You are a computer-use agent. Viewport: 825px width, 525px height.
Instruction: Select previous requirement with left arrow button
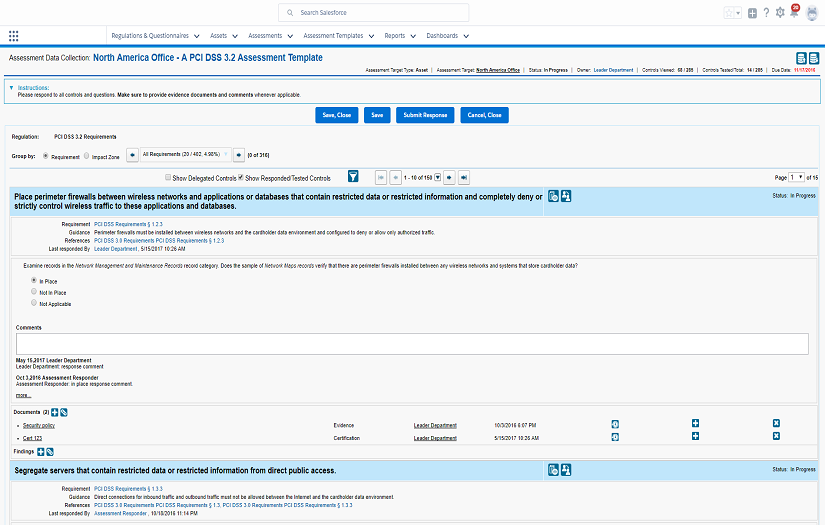(133, 155)
